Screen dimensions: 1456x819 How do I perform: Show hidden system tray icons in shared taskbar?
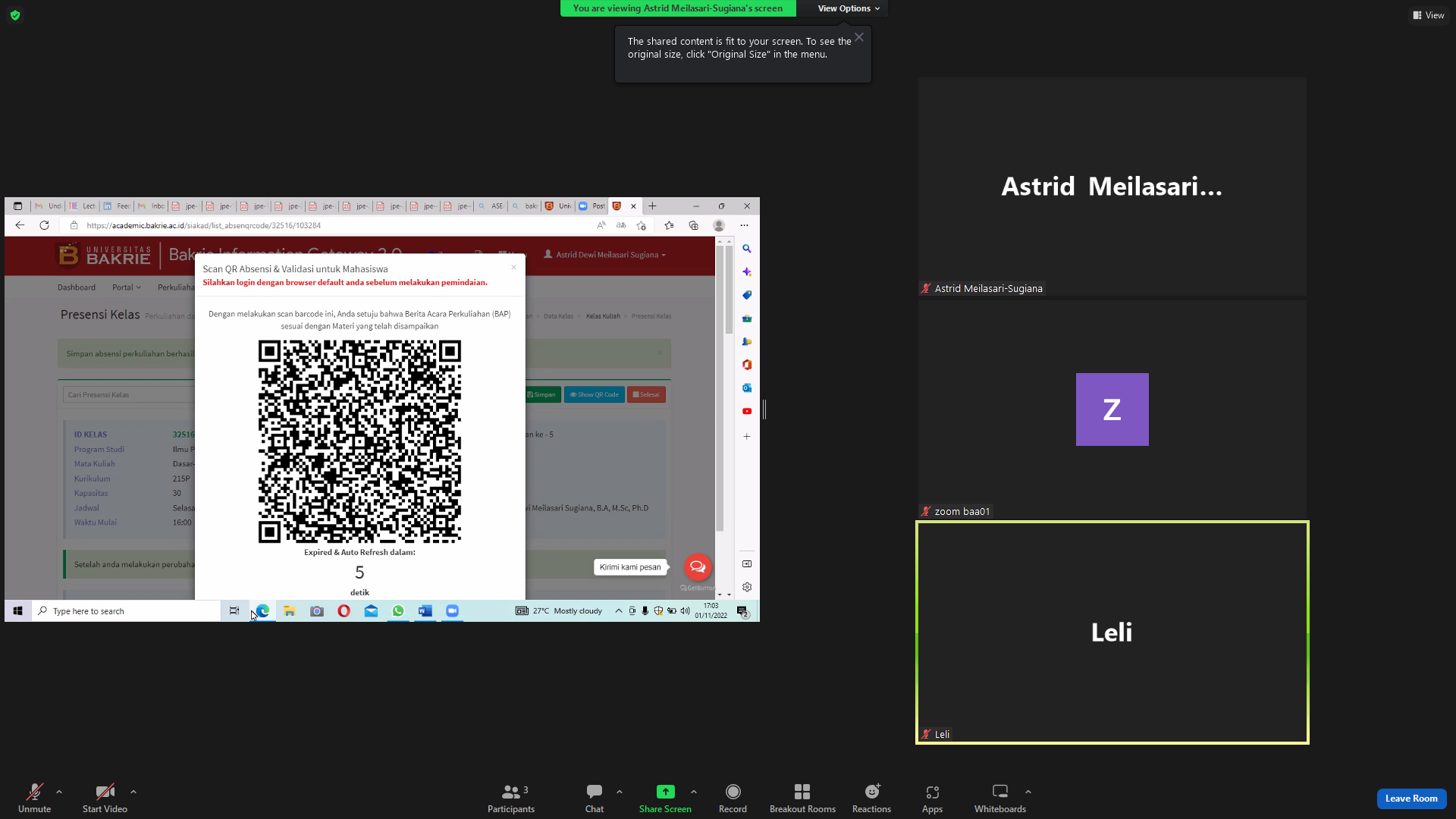tap(619, 611)
